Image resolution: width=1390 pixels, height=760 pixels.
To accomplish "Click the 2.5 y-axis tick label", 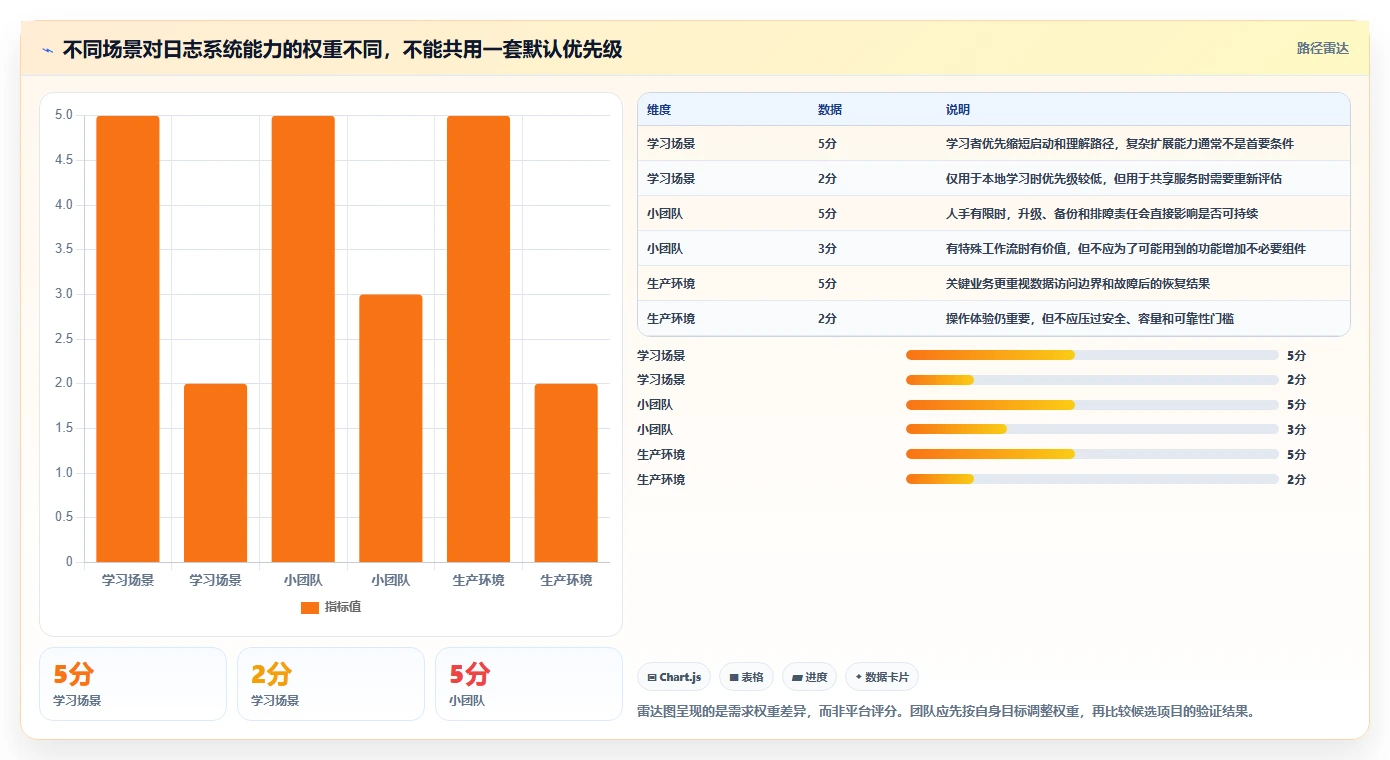I will pyautogui.click(x=64, y=339).
